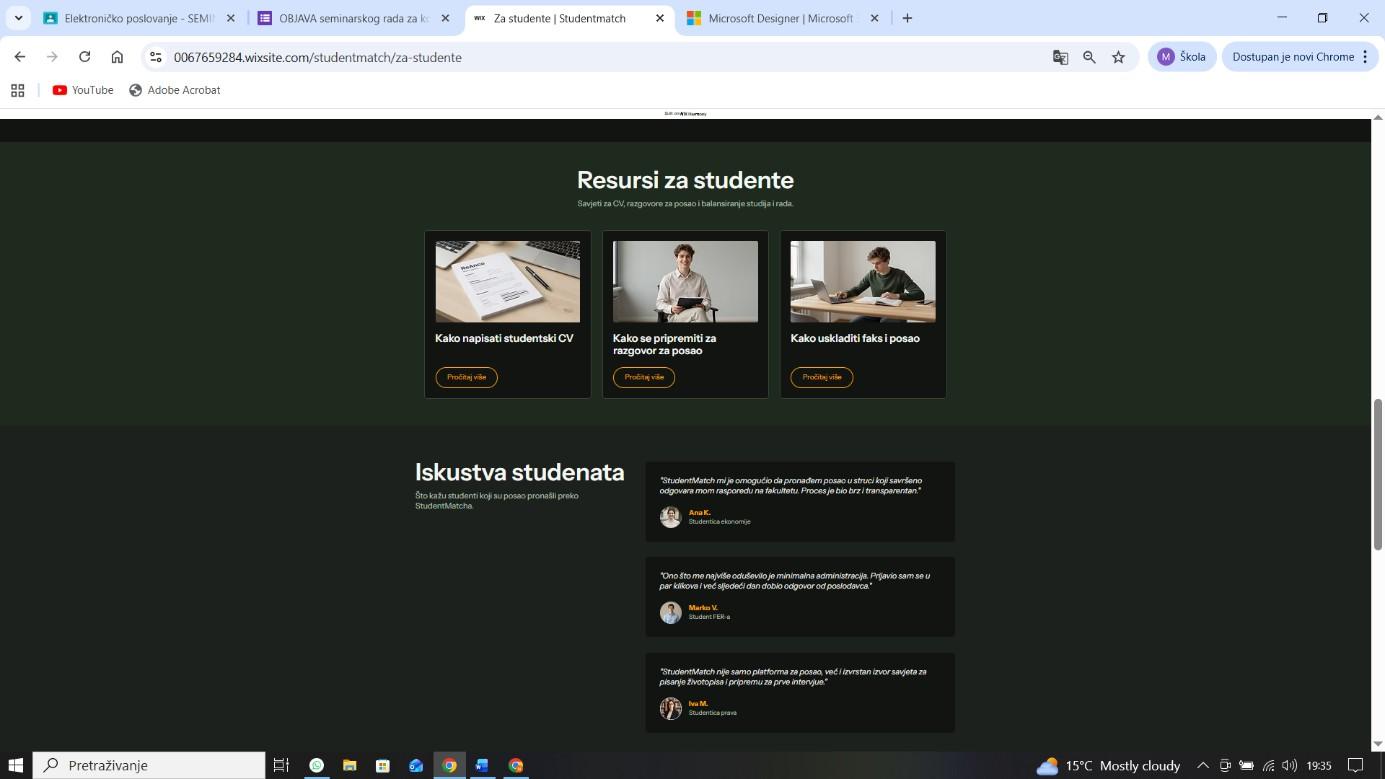1385x779 pixels.
Task: Open the Google Translate page icon
Action: [x=1061, y=57]
